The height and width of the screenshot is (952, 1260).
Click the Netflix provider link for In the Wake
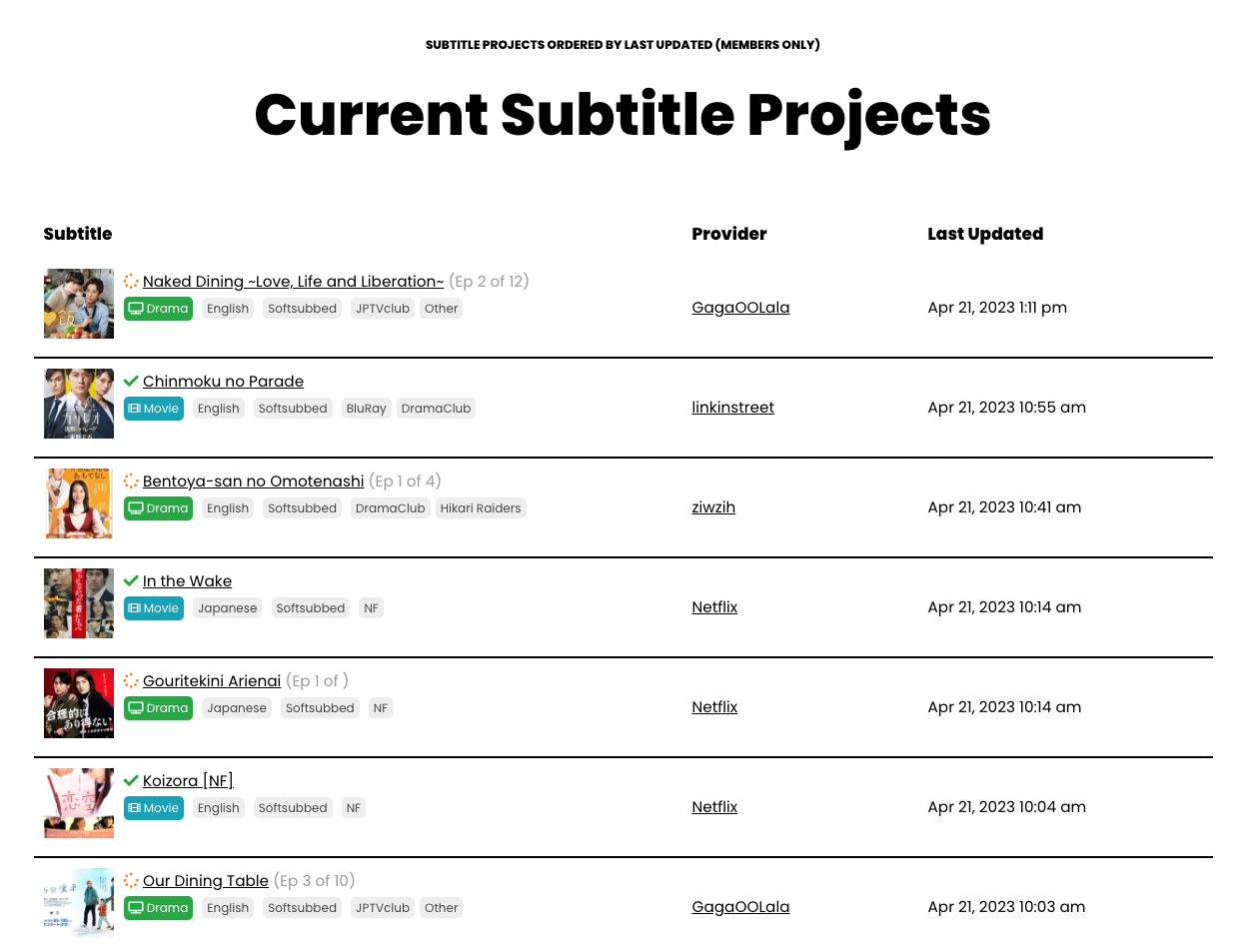714,607
